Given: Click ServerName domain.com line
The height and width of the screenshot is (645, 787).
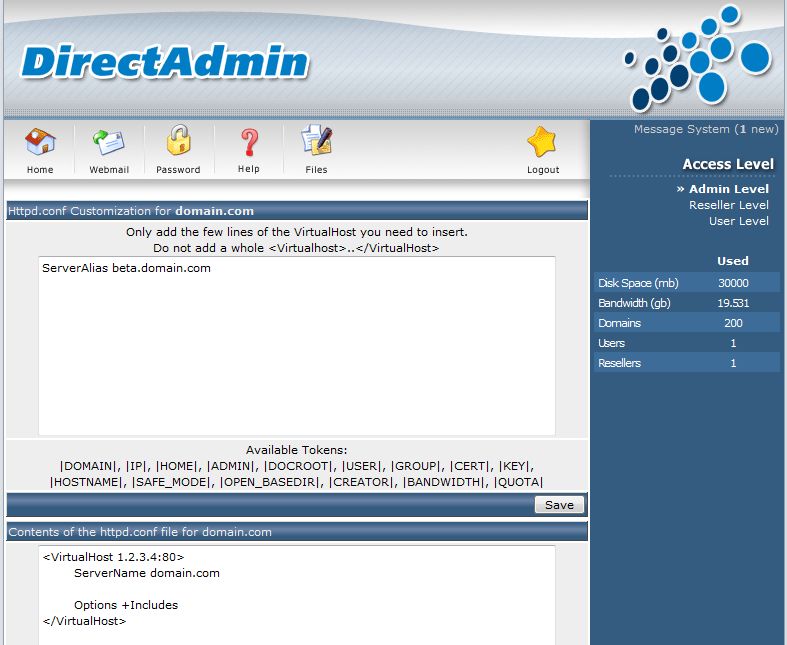Looking at the screenshot, I should (147, 573).
